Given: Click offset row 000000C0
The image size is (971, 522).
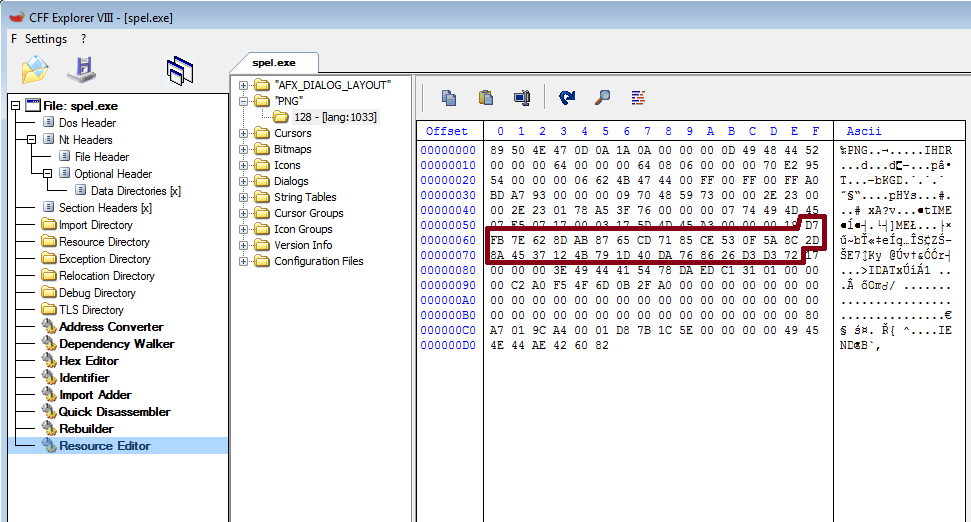Looking at the screenshot, I should click(448, 330).
